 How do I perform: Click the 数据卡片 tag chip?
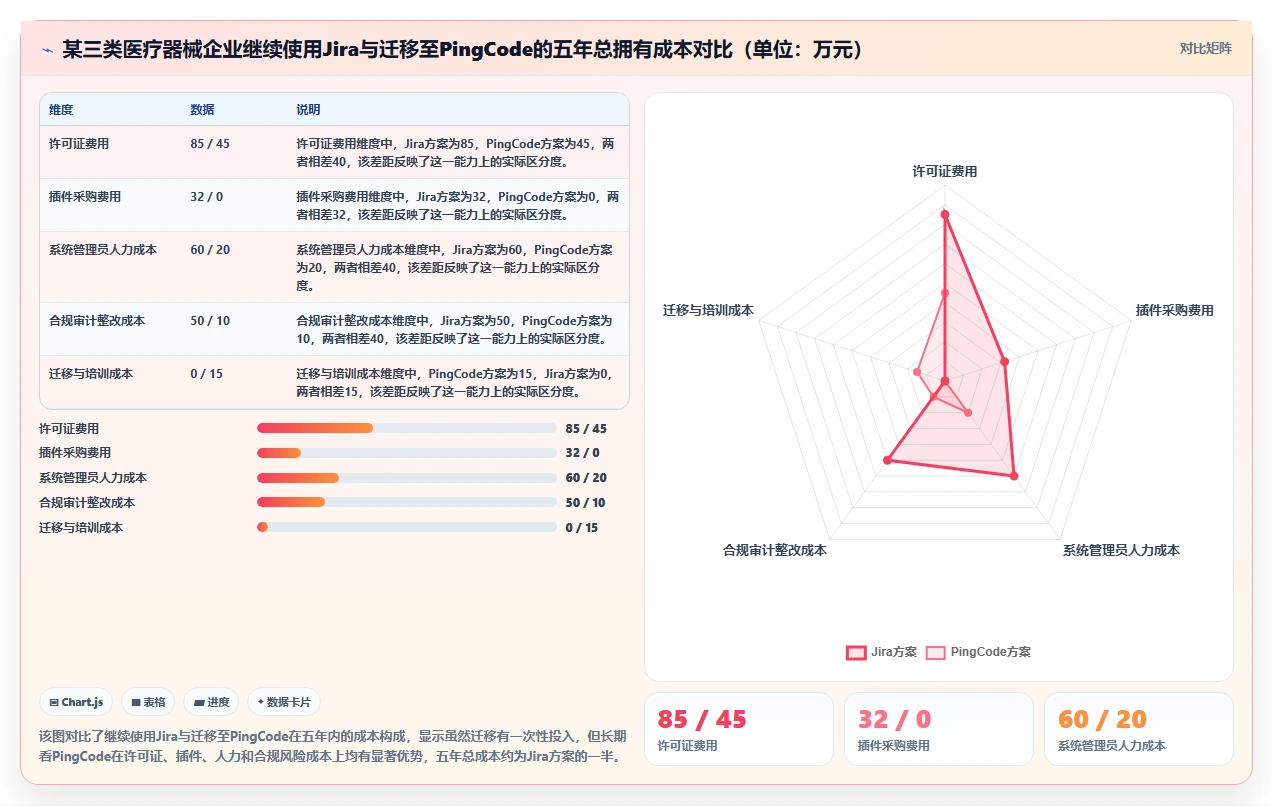[284, 702]
